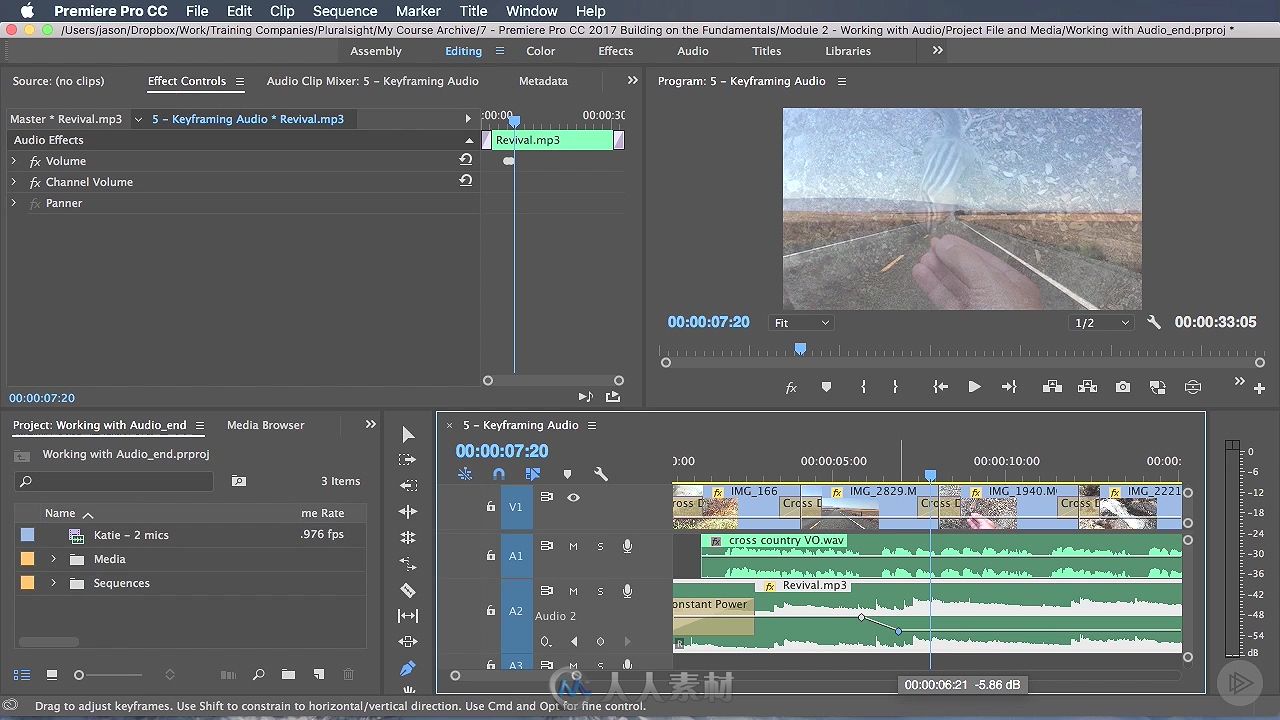Show more workspaces overflow chevron
1280x720 pixels.
(937, 50)
